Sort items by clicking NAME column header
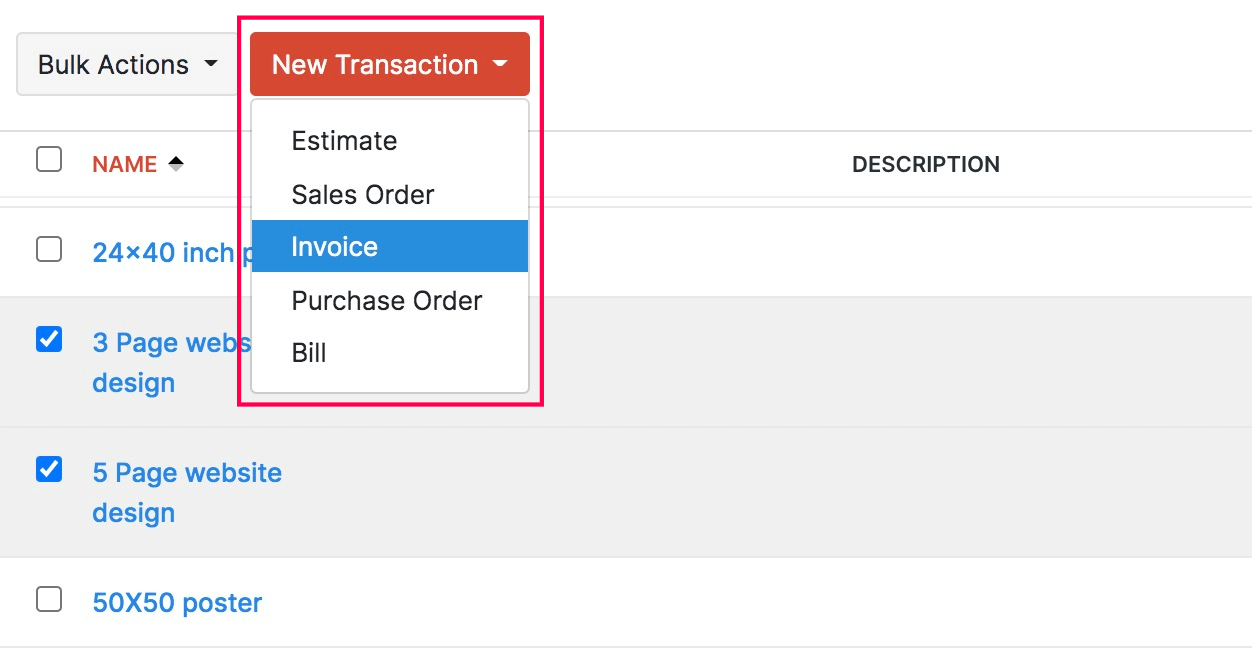This screenshot has height=654, width=1252. [122, 163]
